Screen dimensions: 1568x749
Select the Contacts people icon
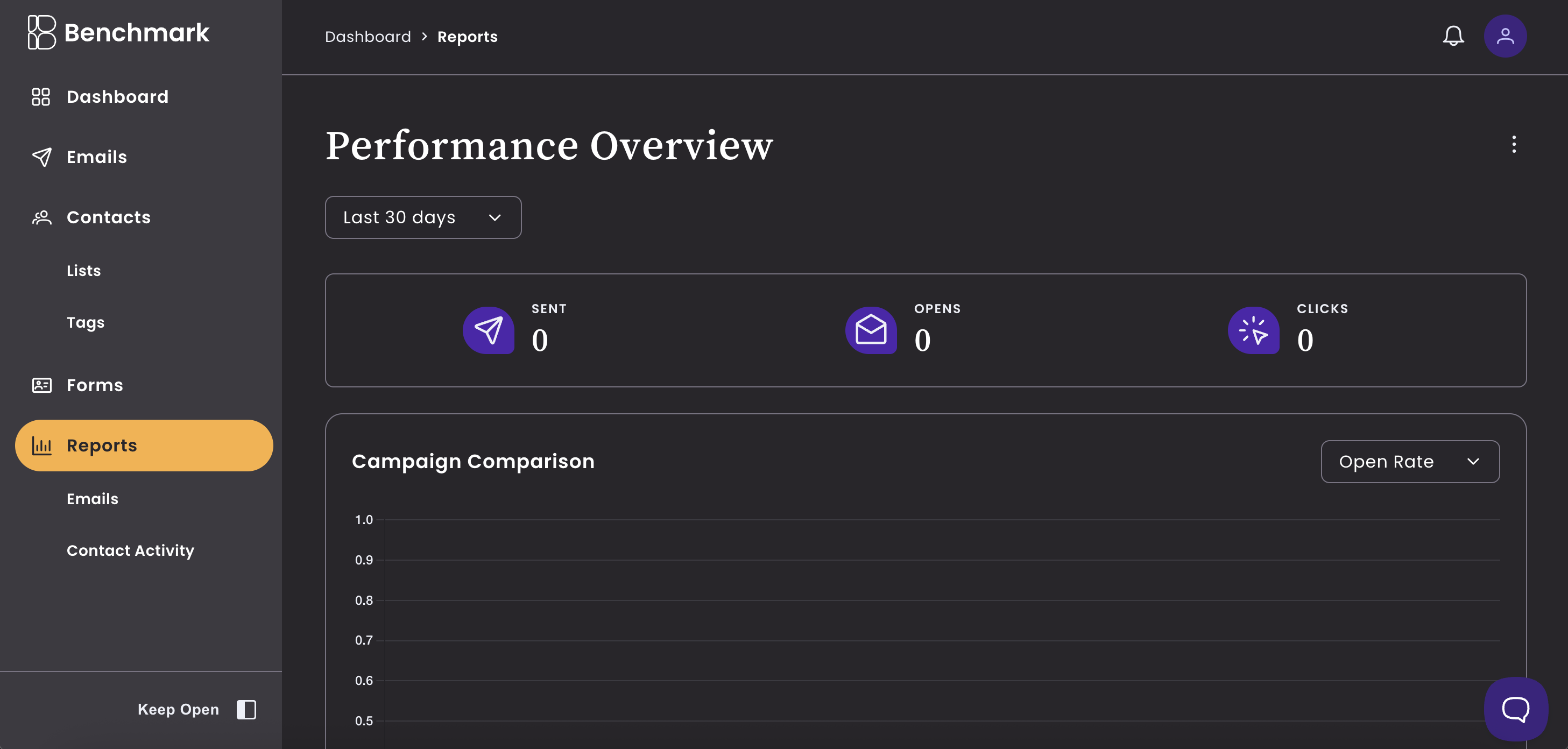pos(41,217)
